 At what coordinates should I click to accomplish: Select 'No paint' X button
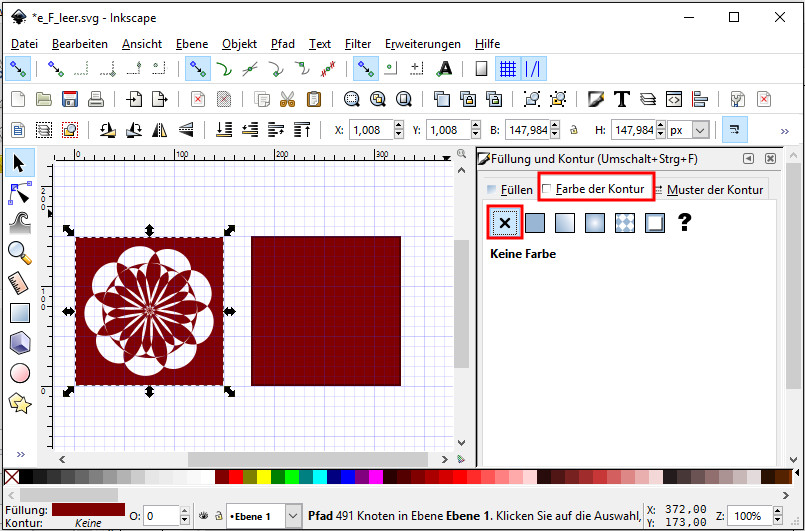(x=505, y=222)
